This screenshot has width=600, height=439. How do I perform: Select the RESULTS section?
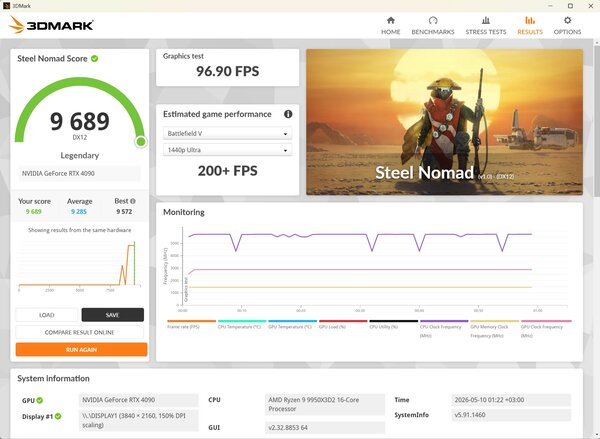(x=530, y=26)
